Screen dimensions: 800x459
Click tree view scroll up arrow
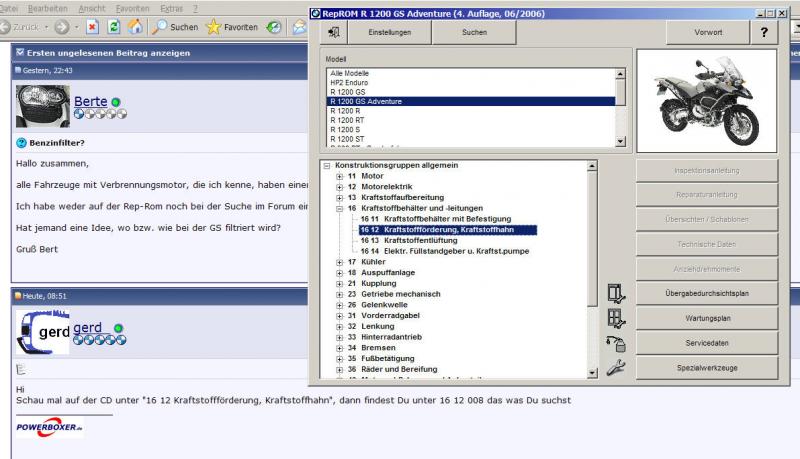point(592,166)
